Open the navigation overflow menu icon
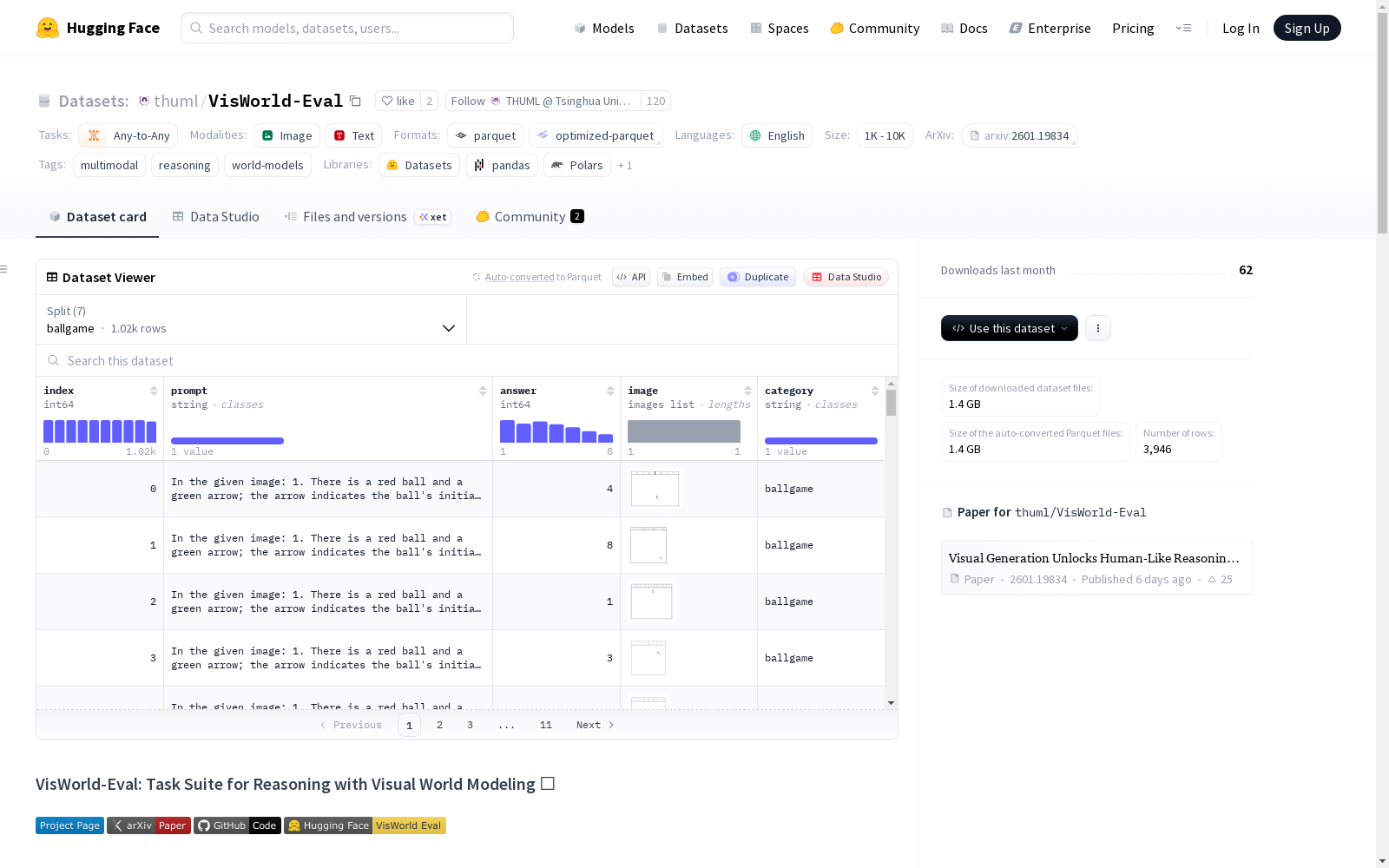The image size is (1389, 868). [1183, 28]
